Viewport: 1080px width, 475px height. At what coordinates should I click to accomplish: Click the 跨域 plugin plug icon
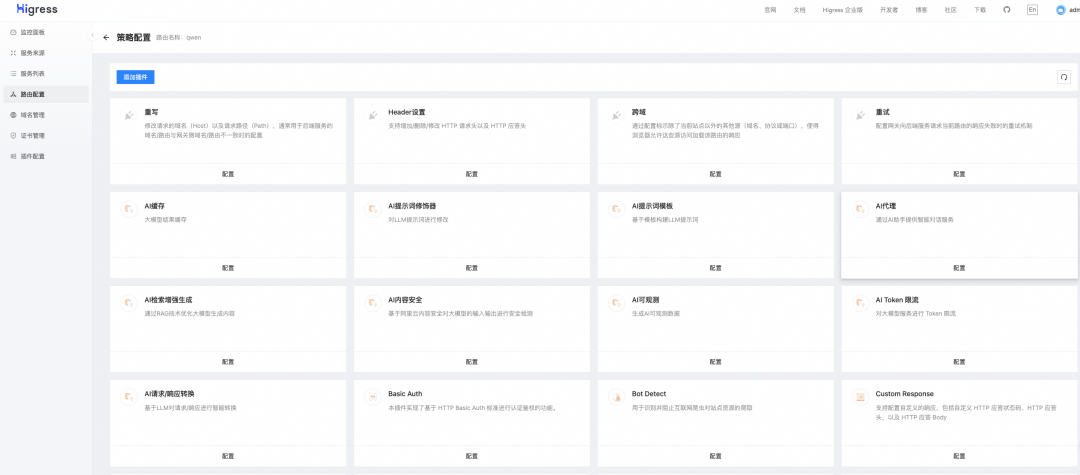[x=616, y=116]
